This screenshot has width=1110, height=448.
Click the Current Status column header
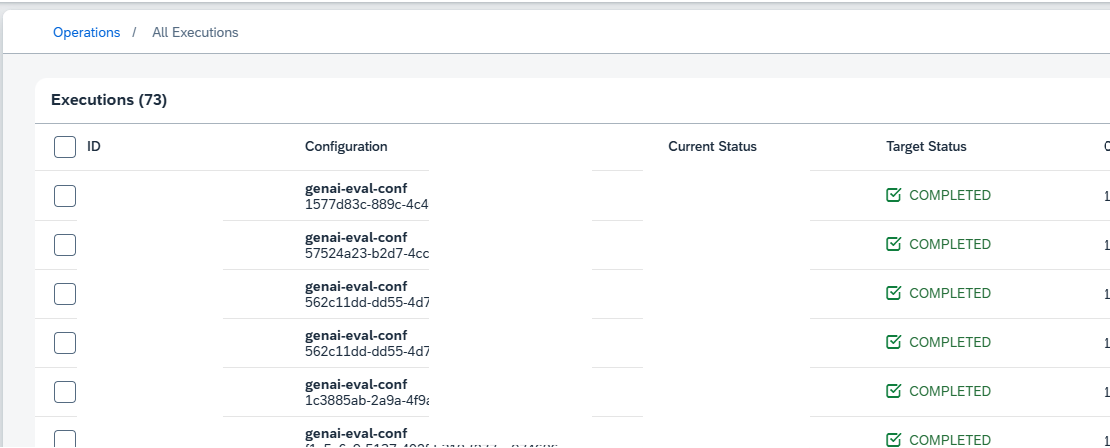(x=712, y=147)
